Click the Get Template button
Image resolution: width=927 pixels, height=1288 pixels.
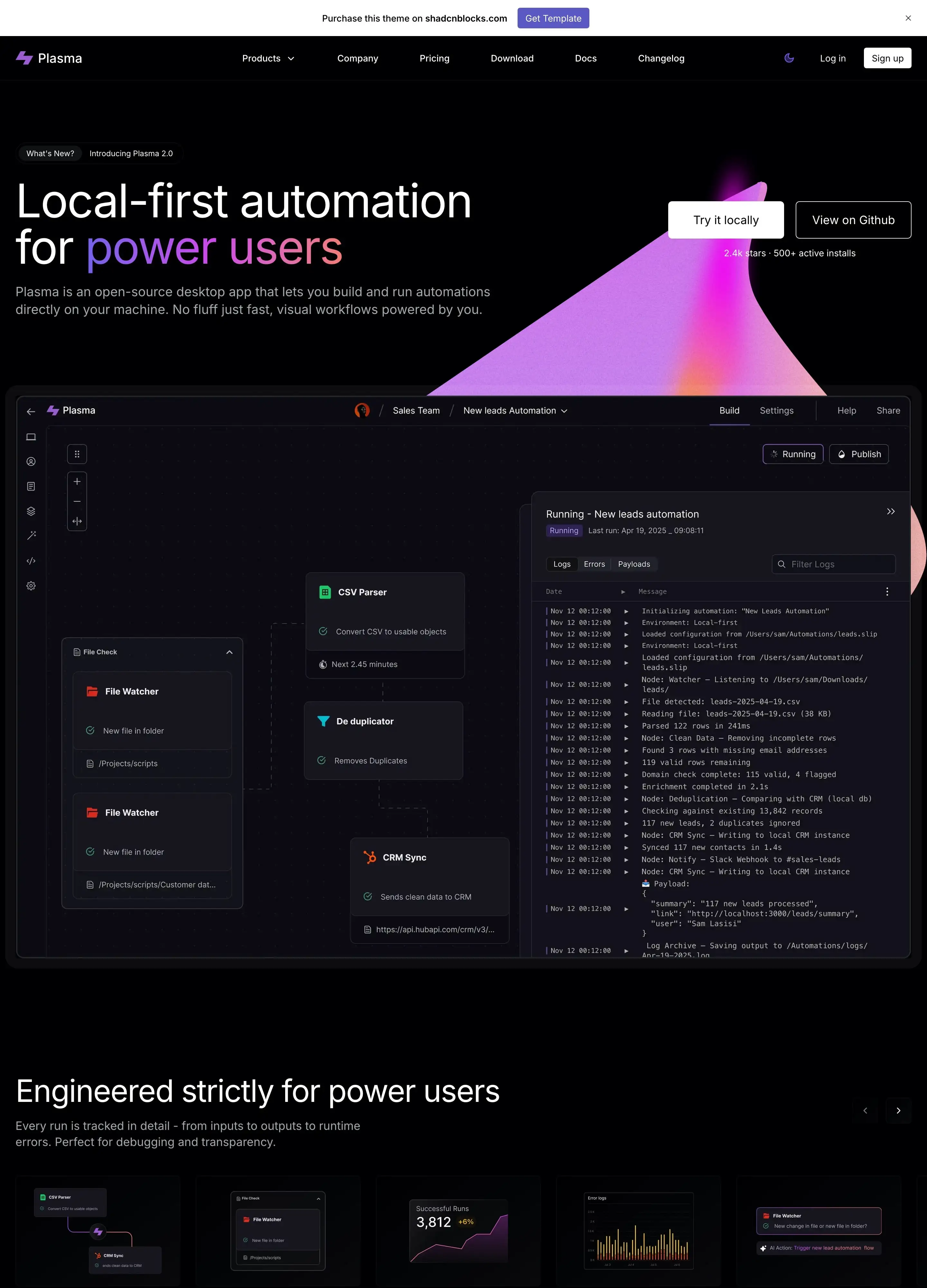tap(553, 18)
